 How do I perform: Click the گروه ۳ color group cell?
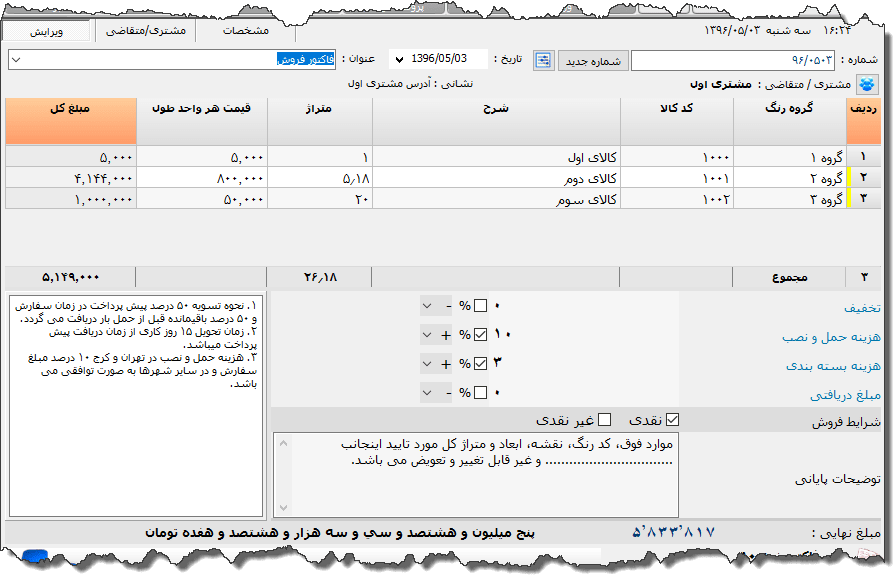(x=790, y=199)
